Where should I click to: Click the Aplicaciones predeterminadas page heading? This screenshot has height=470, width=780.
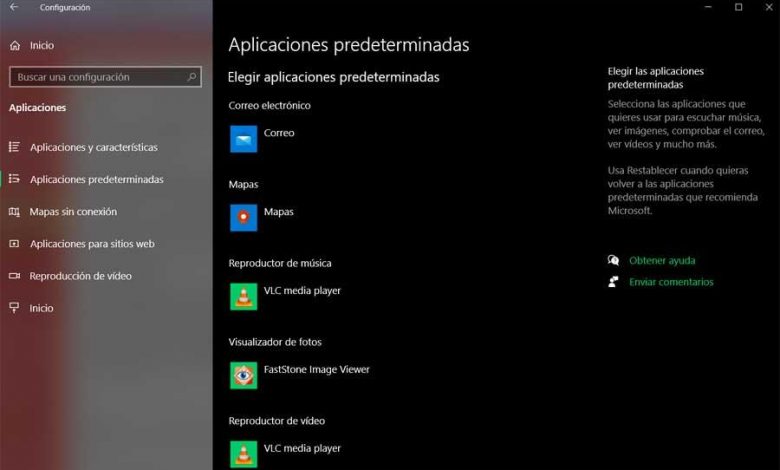(349, 45)
